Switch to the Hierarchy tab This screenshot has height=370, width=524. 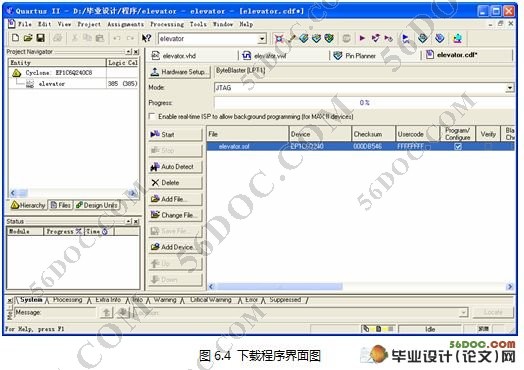pyautogui.click(x=28, y=205)
